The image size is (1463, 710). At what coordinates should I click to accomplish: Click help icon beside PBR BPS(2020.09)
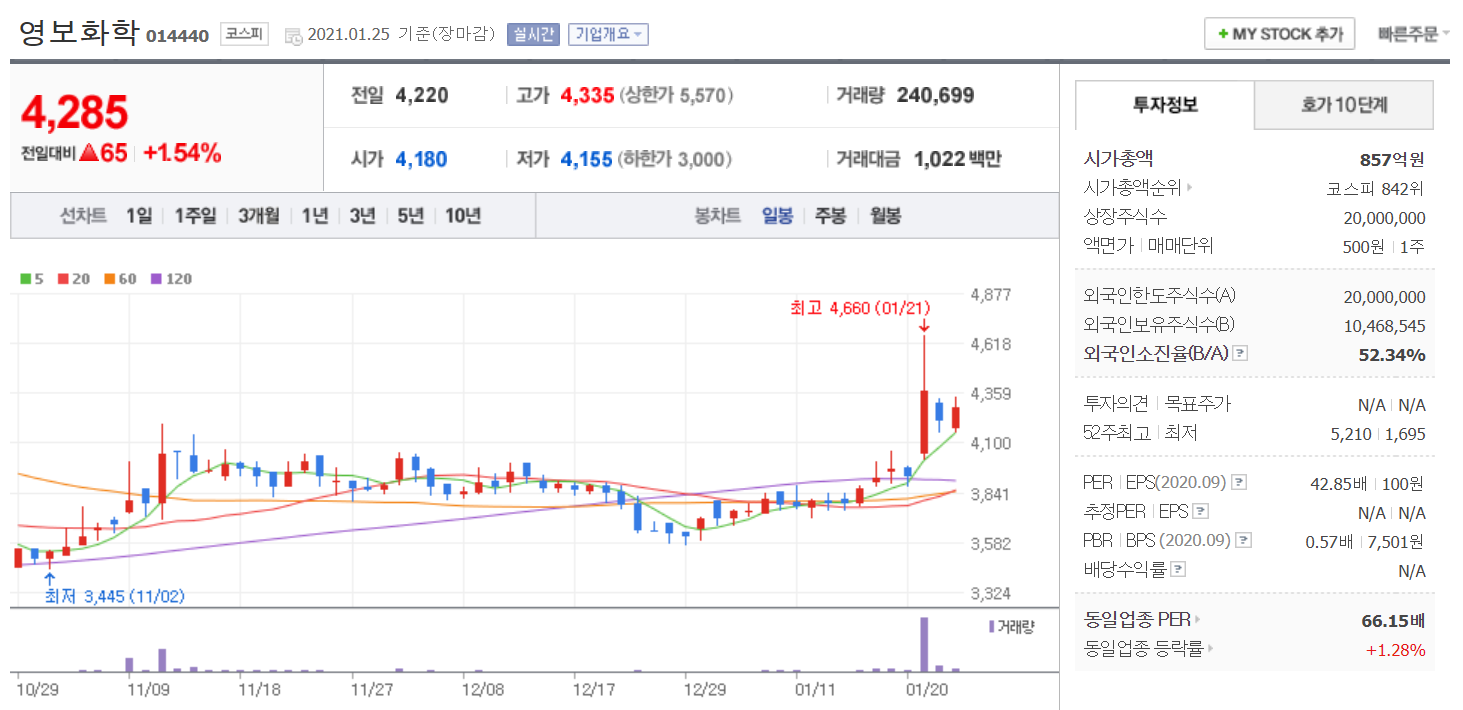tap(1243, 541)
